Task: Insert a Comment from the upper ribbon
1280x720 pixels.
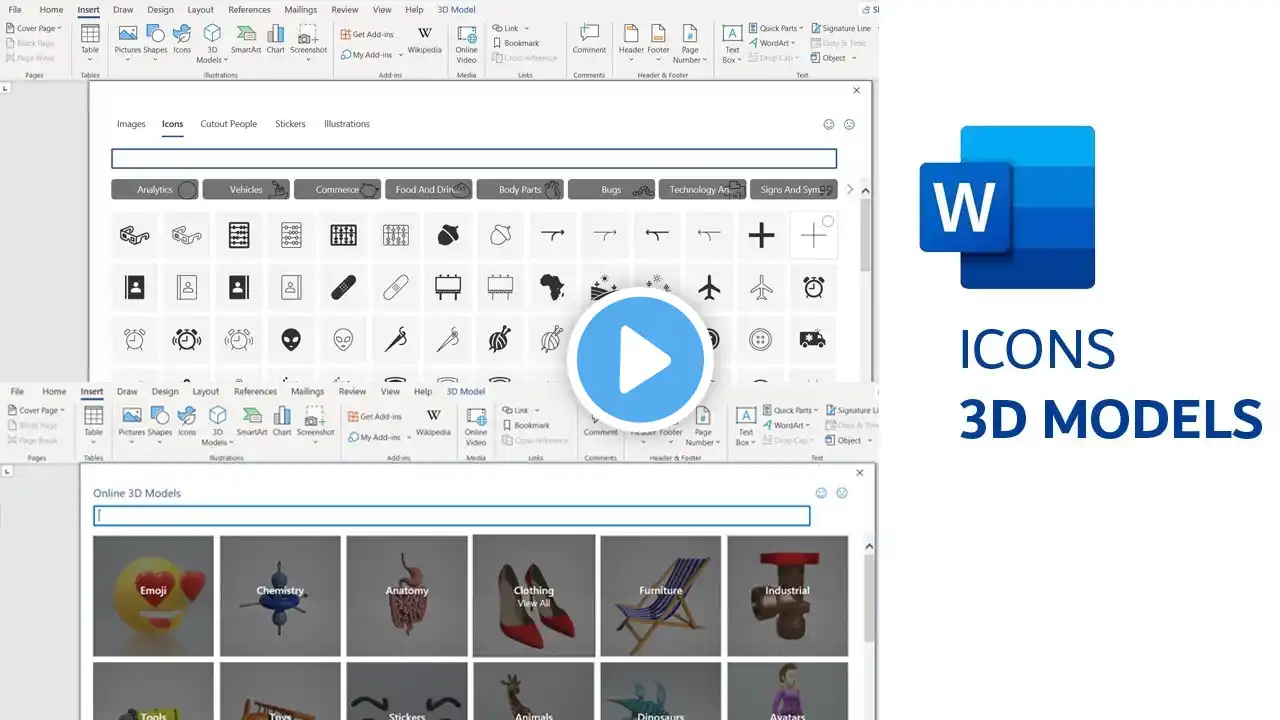Action: (x=589, y=40)
